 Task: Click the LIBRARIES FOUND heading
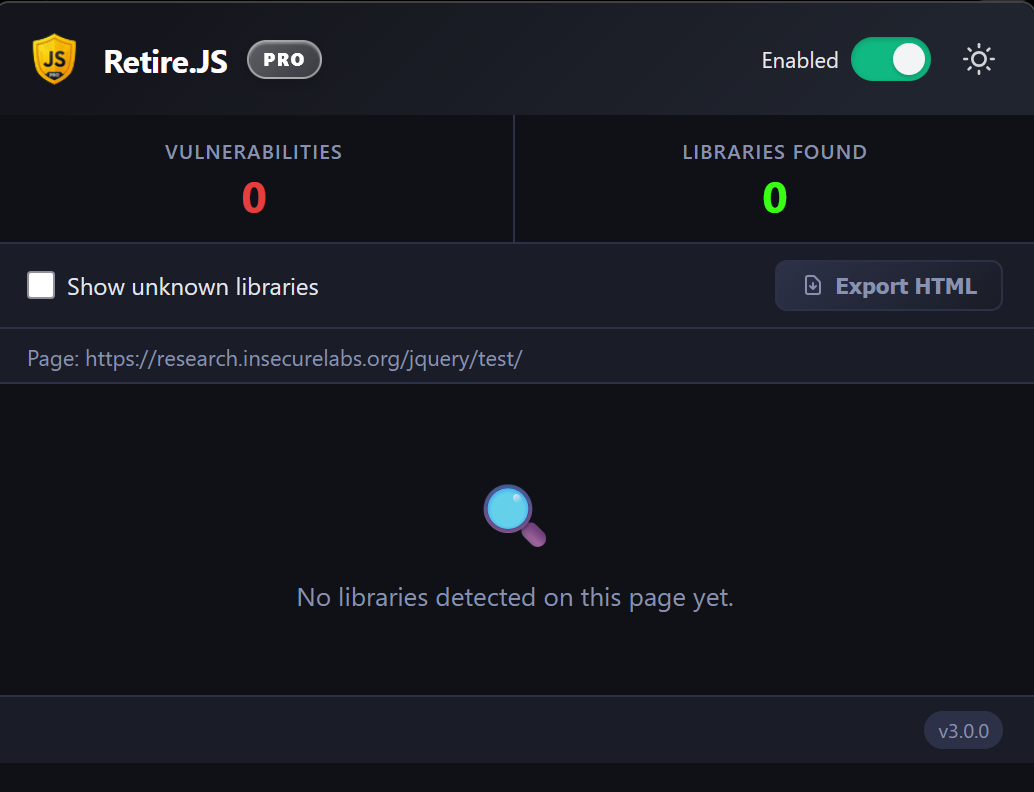click(775, 152)
